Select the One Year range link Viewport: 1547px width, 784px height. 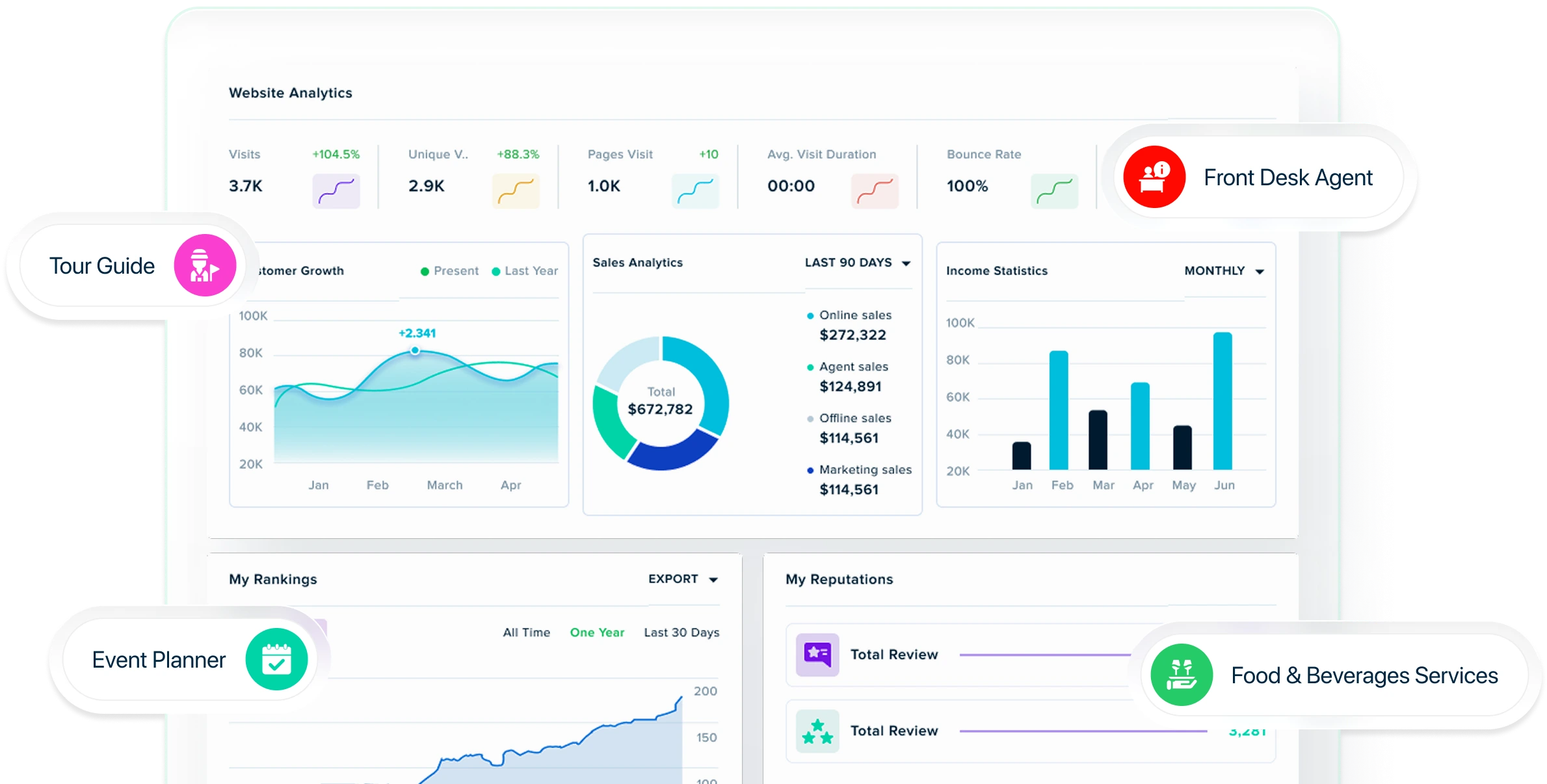point(596,633)
